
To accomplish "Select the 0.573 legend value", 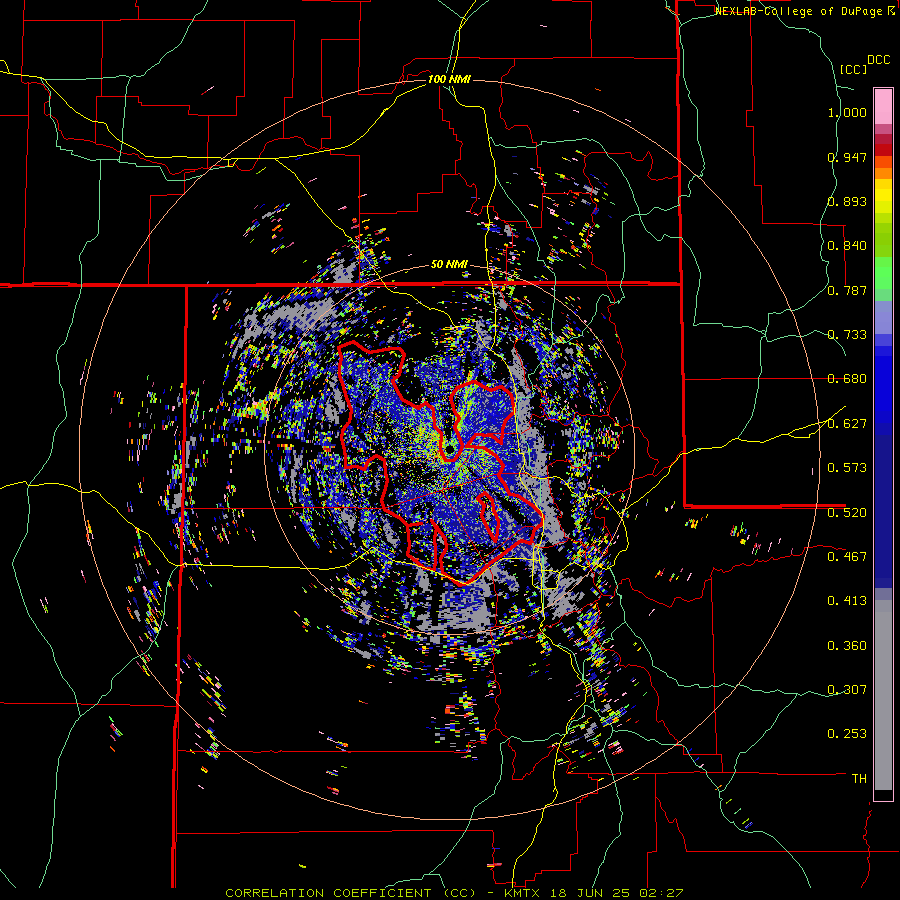I will click(x=847, y=468).
